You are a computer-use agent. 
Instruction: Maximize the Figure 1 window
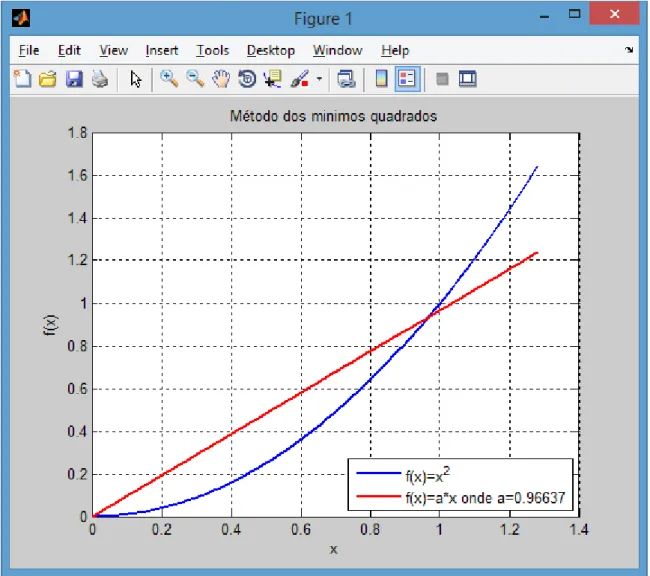575,15
